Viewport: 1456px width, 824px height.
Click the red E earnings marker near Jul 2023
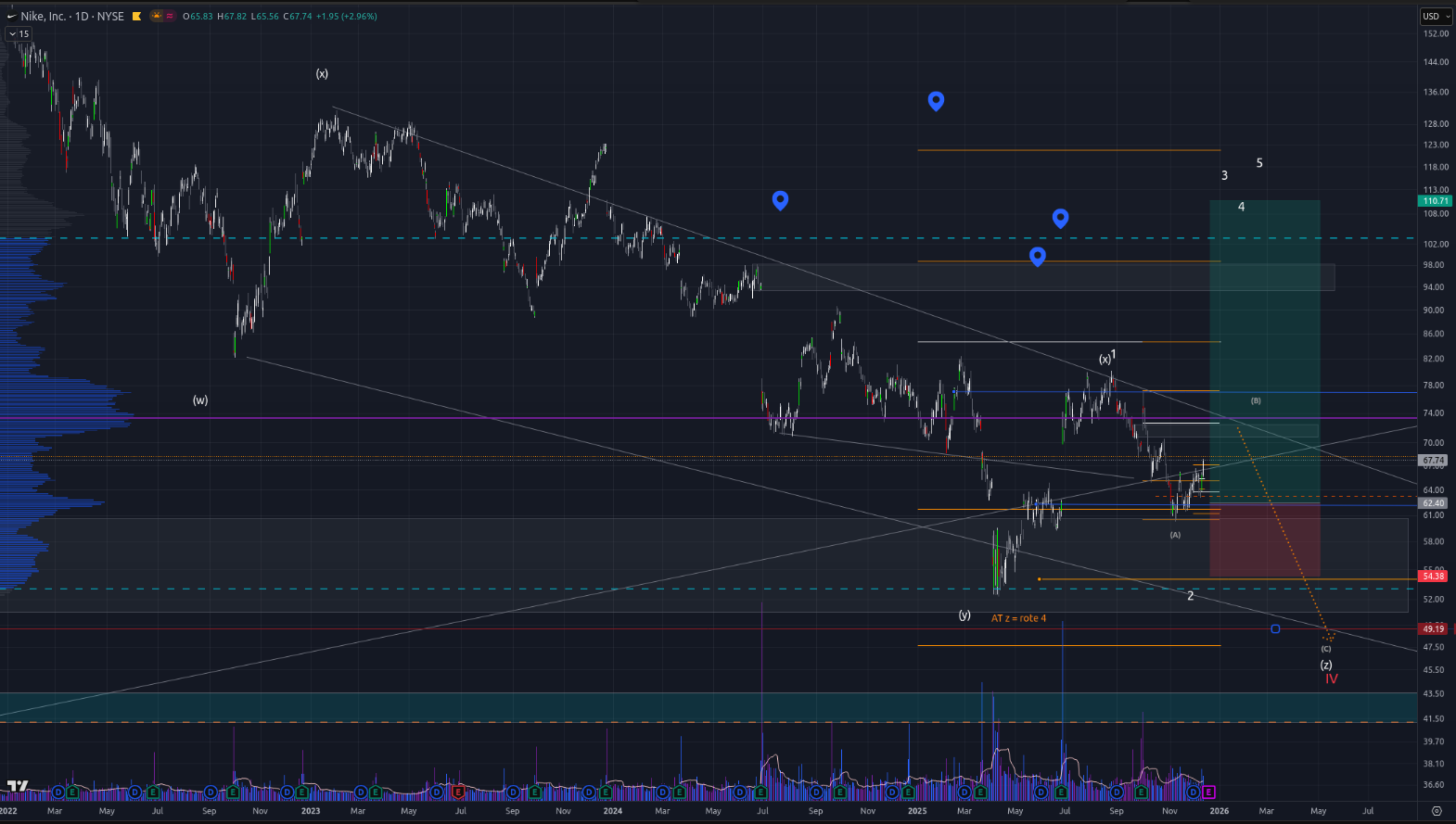[x=458, y=792]
